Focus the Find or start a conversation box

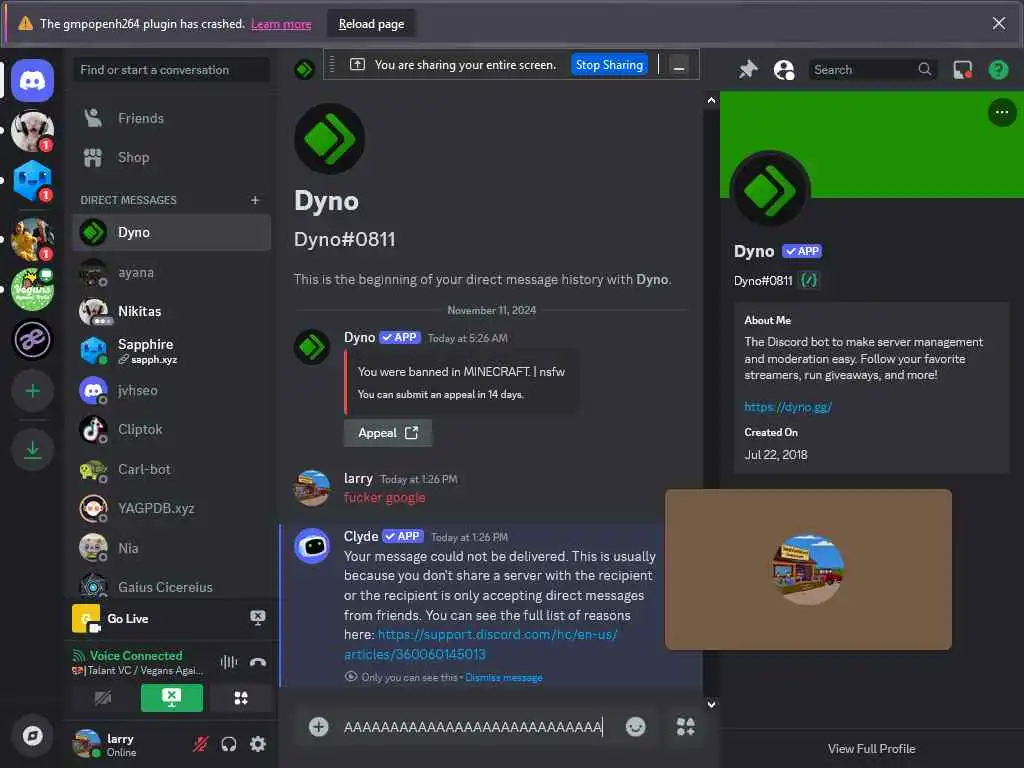[x=171, y=70]
